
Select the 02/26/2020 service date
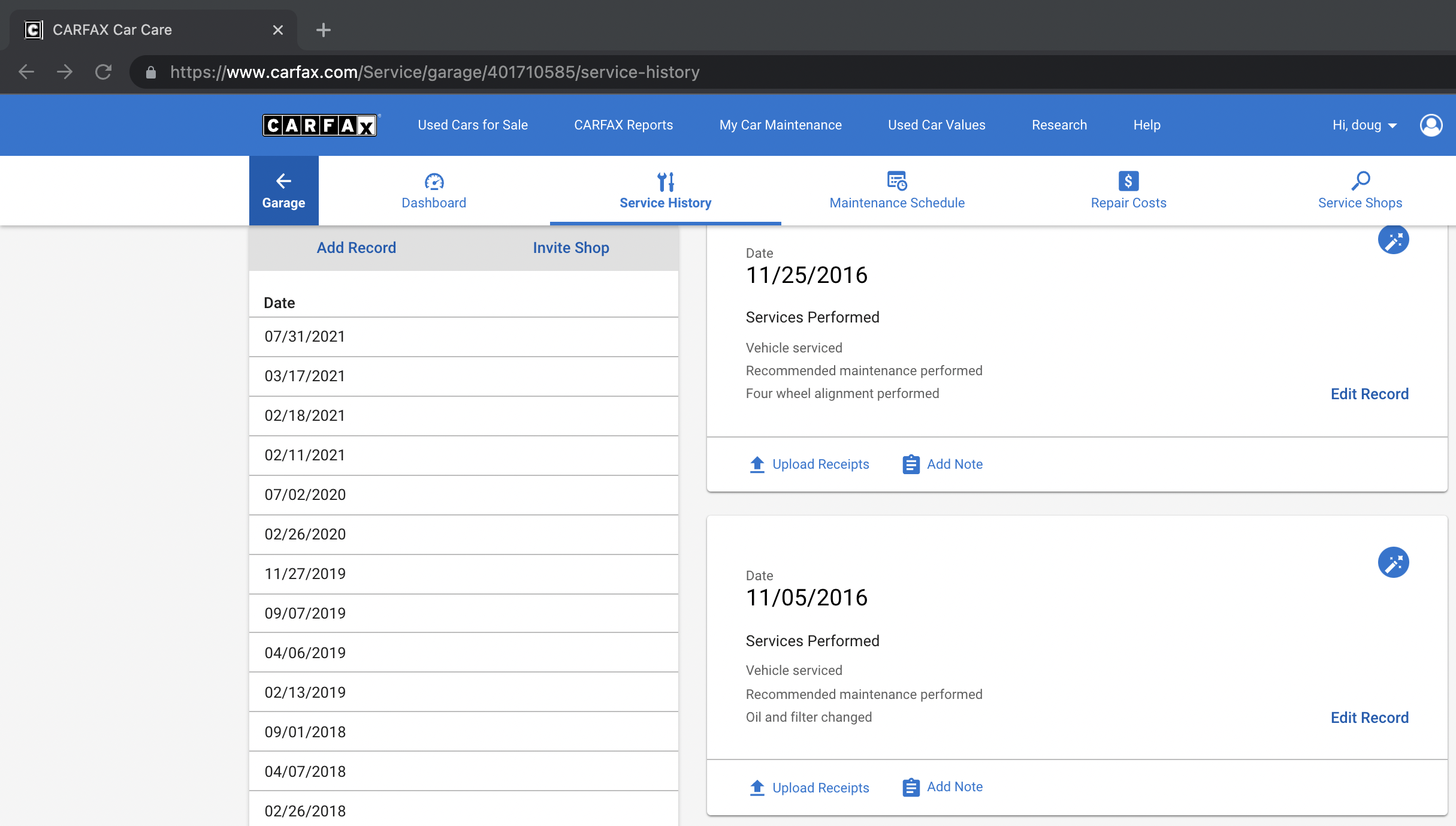464,535
